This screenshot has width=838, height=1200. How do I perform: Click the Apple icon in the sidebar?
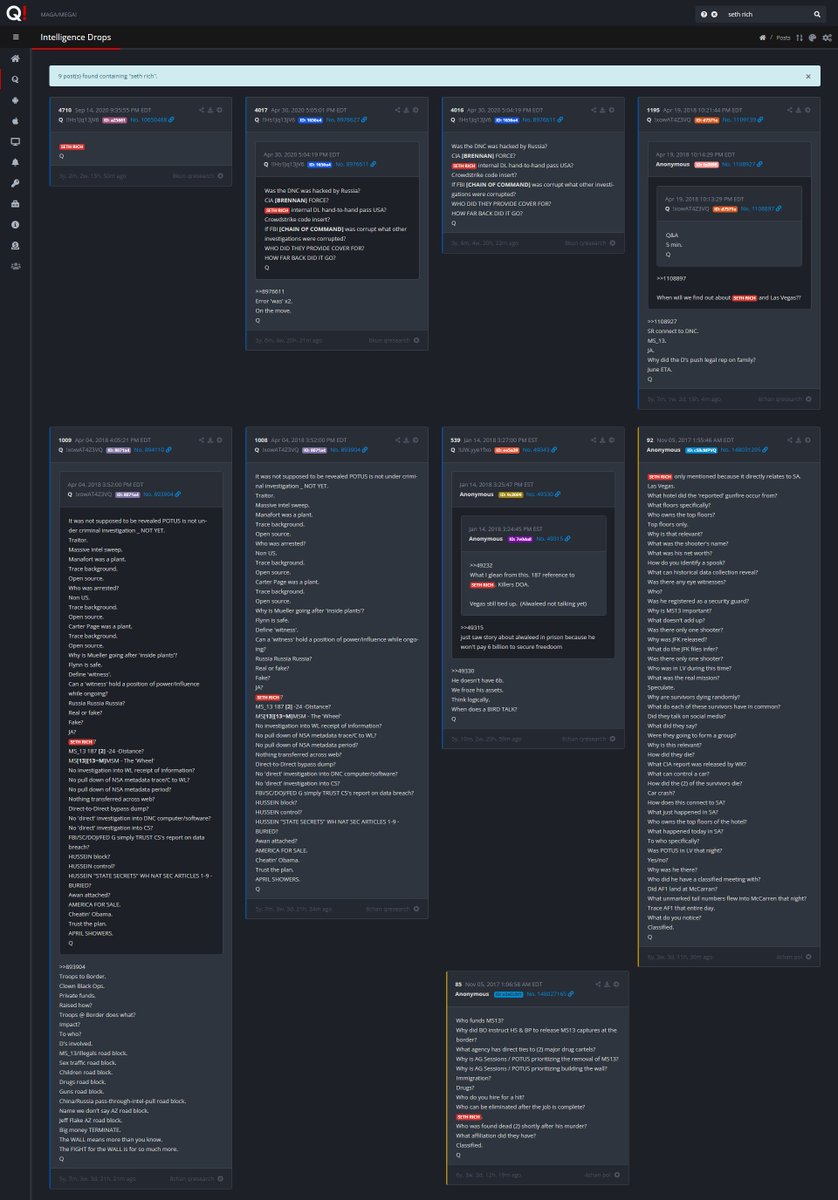[x=15, y=121]
